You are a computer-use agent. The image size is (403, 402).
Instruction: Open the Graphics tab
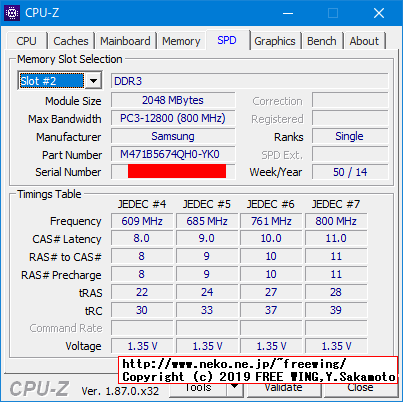275,41
